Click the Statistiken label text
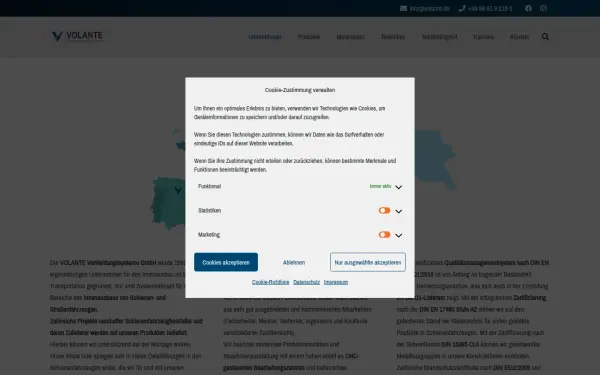The width and height of the screenshot is (600, 375). pos(209,210)
